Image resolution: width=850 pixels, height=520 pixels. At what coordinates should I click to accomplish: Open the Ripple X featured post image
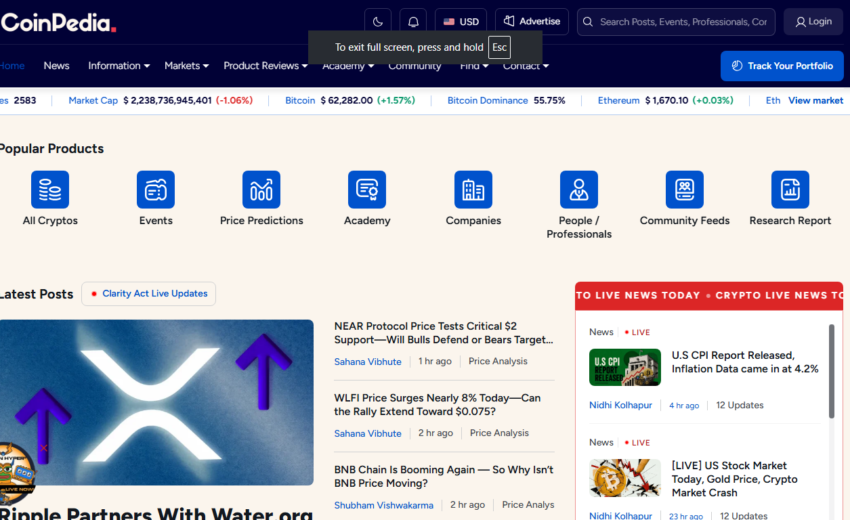[x=157, y=402]
